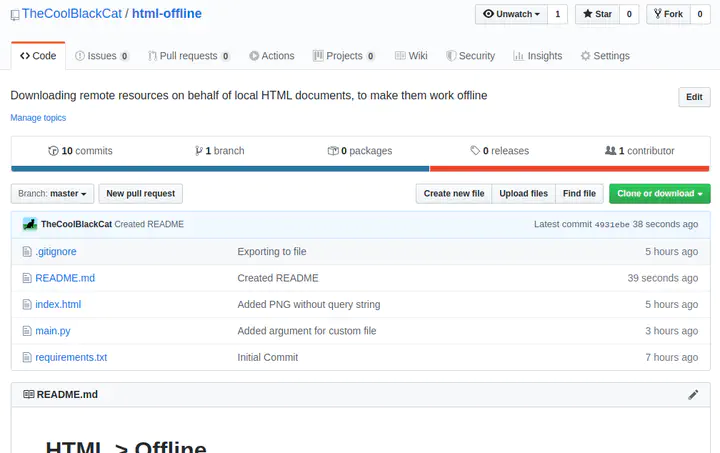Viewport: 720px width, 453px height.
Task: Open latest commit hash 4931ebe
Action: click(x=612, y=224)
